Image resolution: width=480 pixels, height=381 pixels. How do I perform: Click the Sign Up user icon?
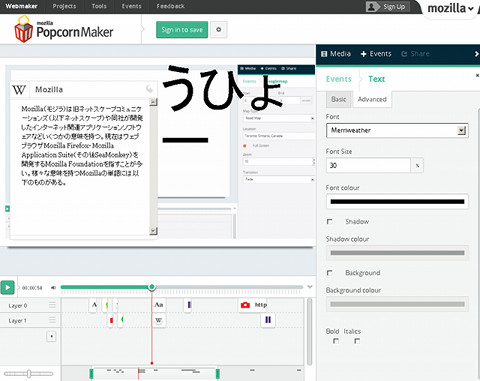(372, 7)
